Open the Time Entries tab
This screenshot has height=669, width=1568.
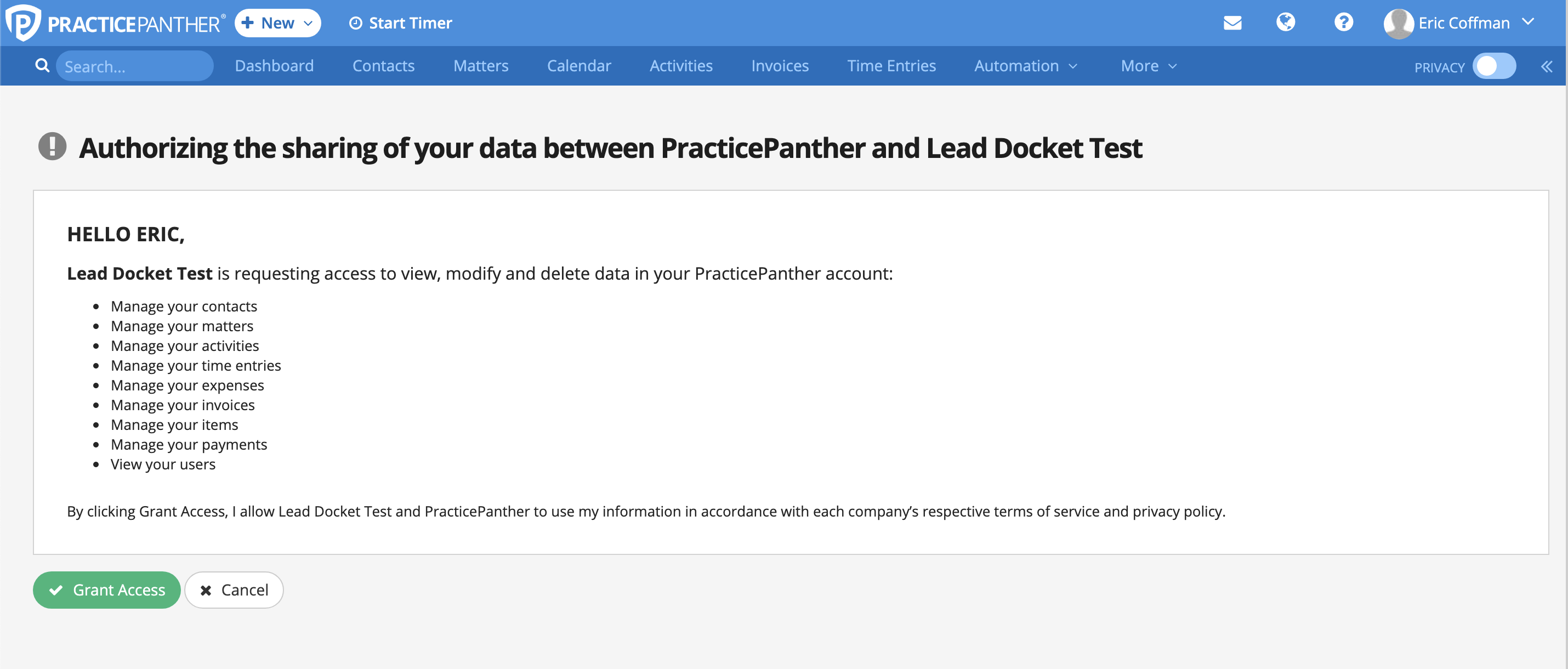tap(891, 66)
